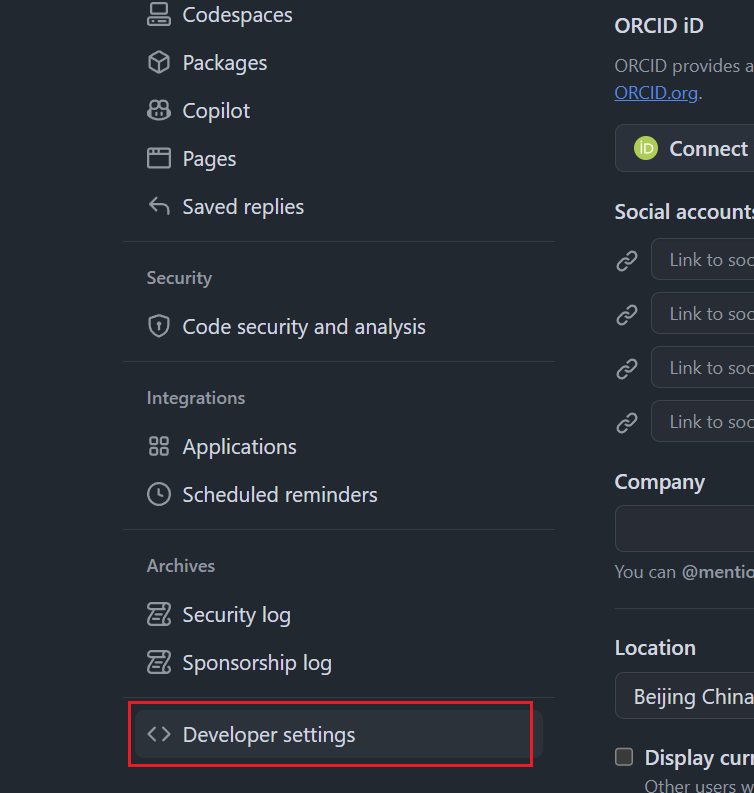This screenshot has width=754, height=793.
Task: Click the Saved replies arrow icon
Action: coord(159,206)
